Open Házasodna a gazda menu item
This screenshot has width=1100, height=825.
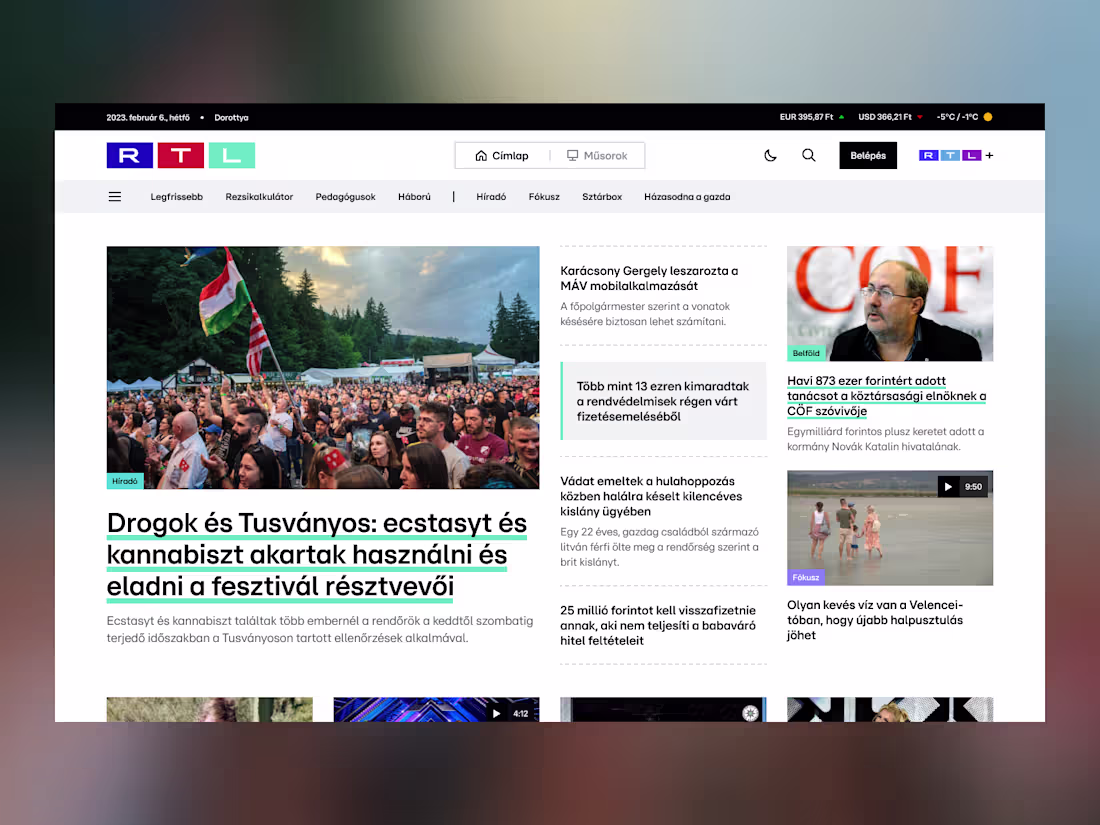tap(688, 197)
